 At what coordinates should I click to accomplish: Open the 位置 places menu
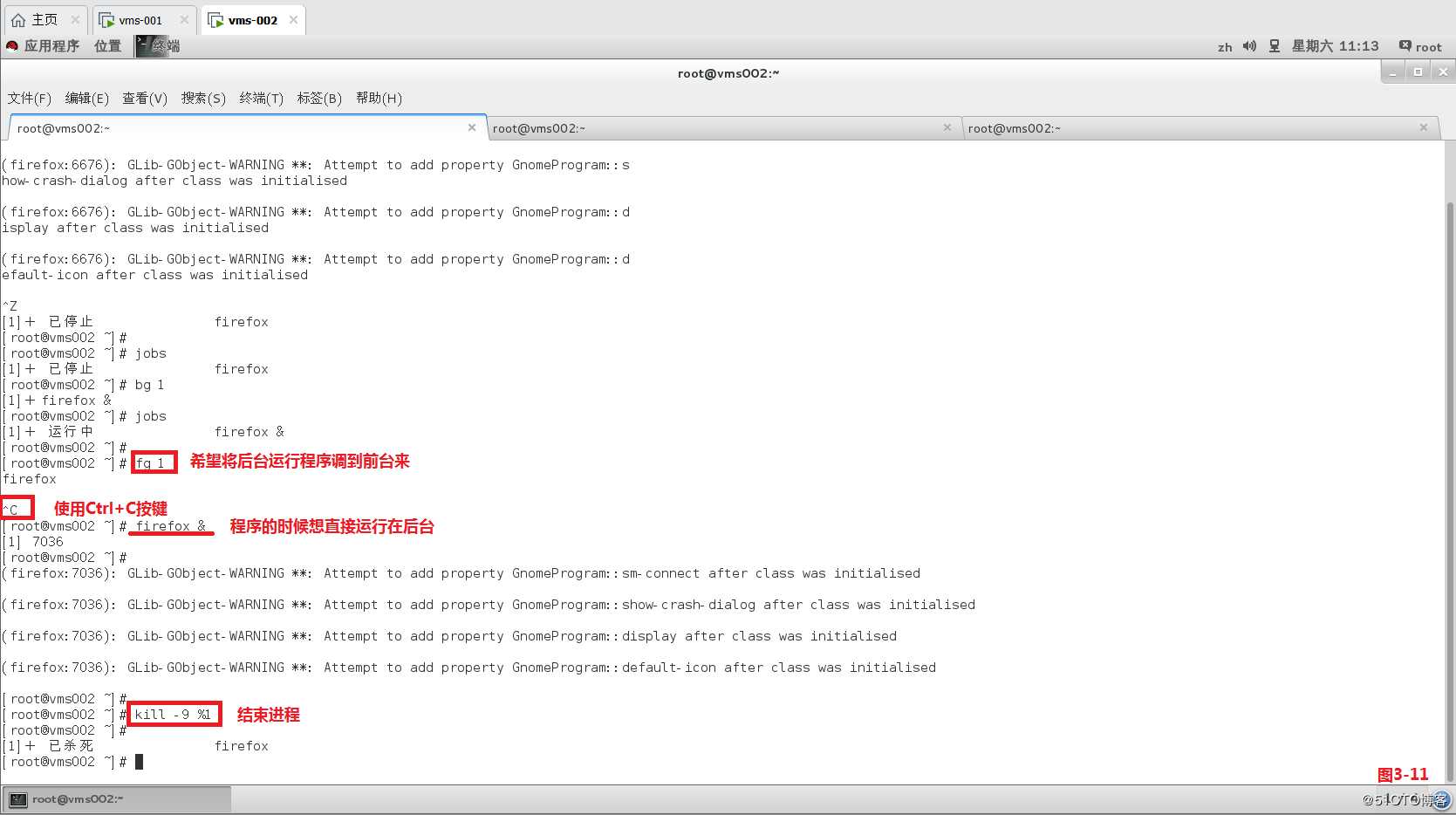[108, 46]
